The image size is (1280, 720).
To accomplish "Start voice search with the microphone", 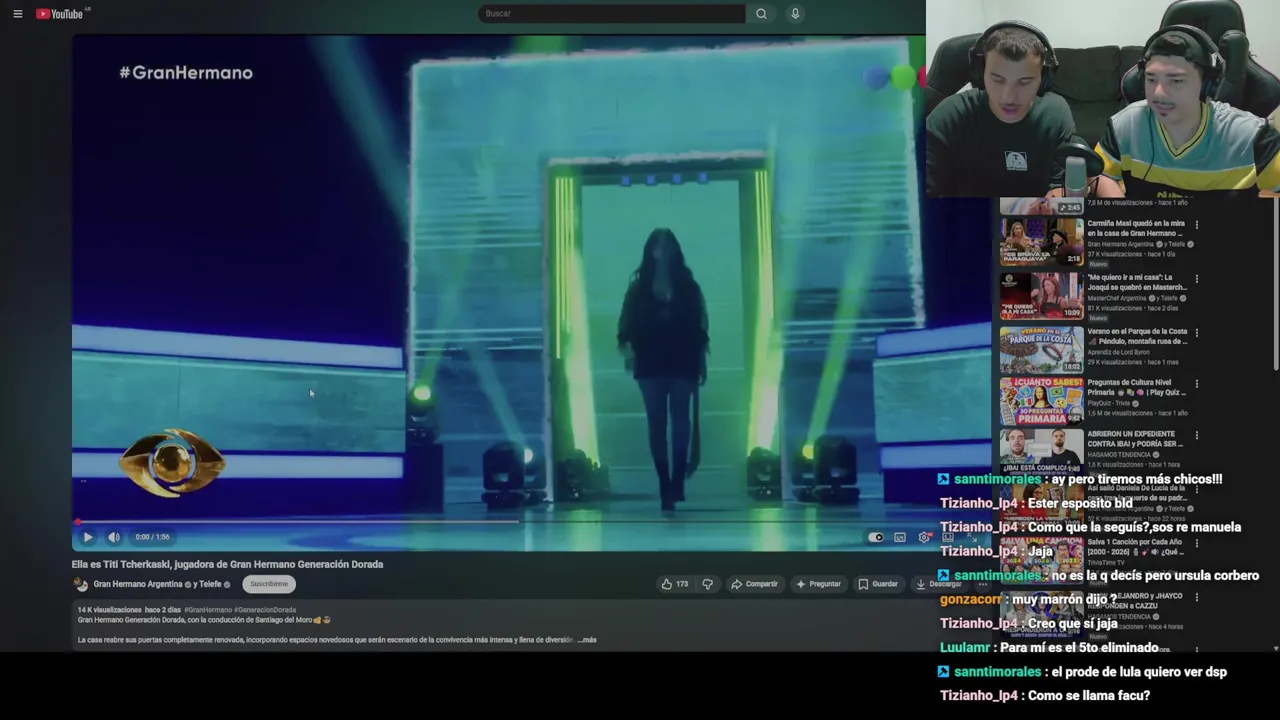I will (795, 14).
